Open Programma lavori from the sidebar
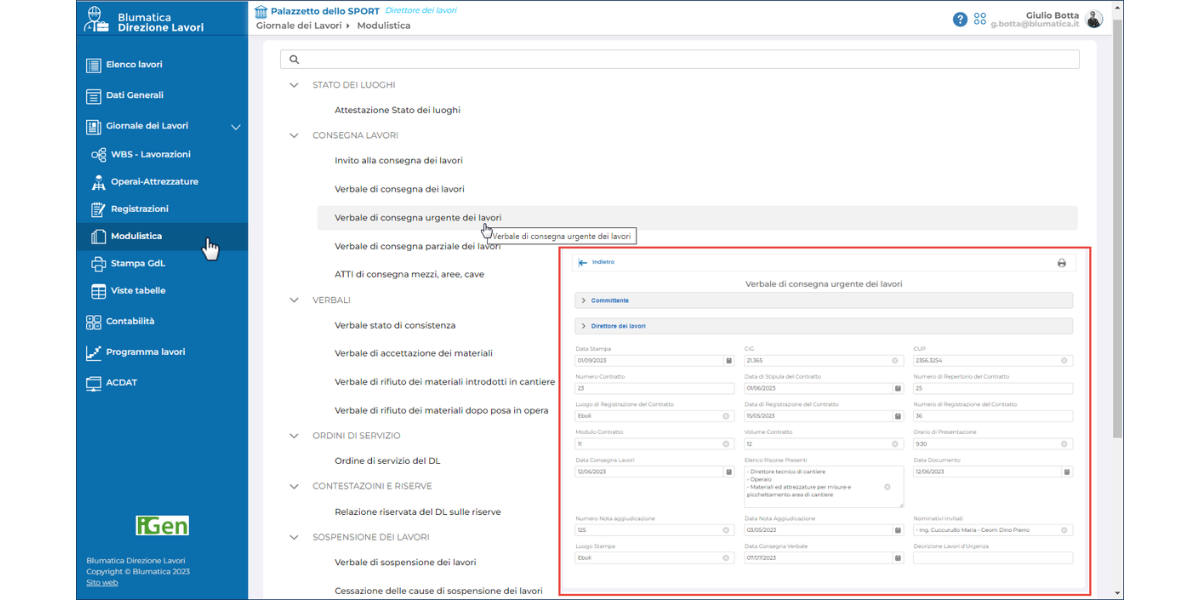The height and width of the screenshot is (600, 1200). 145,352
